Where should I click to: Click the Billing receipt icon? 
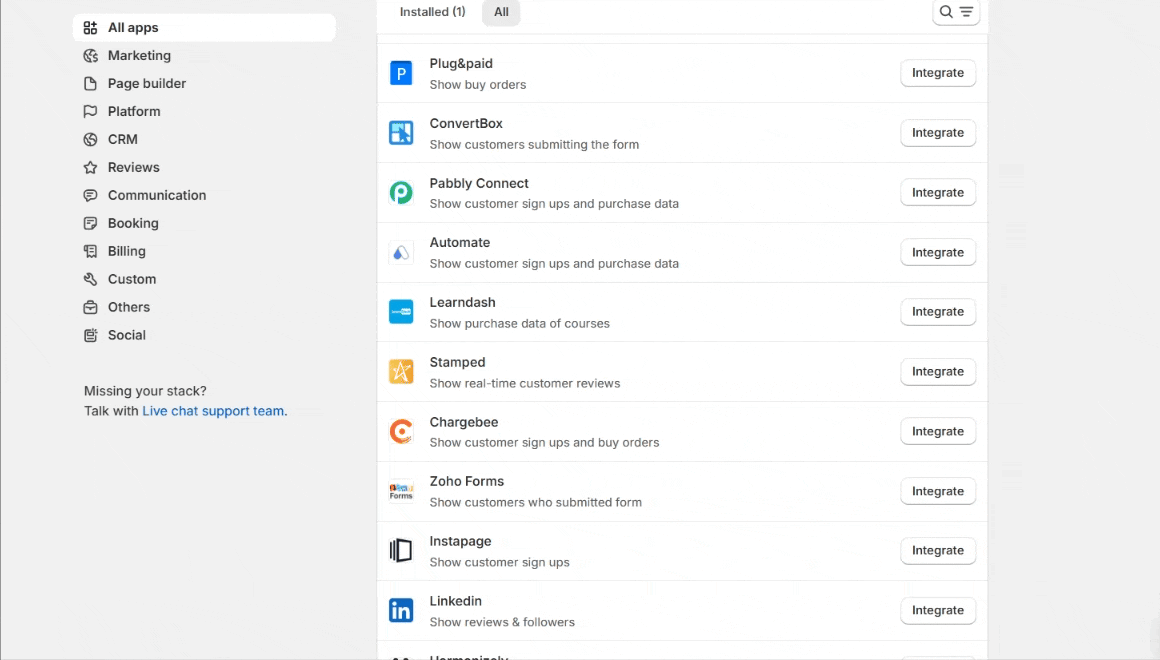[x=90, y=251]
